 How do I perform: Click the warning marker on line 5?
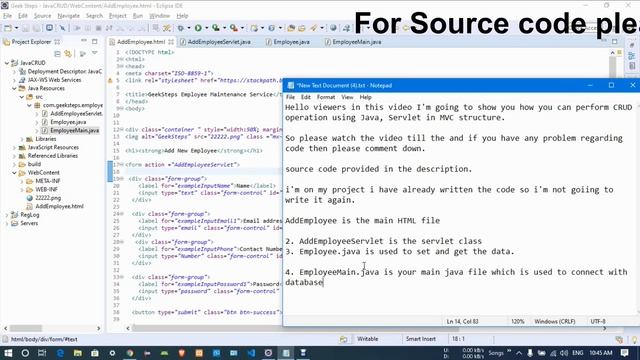tap(110, 80)
